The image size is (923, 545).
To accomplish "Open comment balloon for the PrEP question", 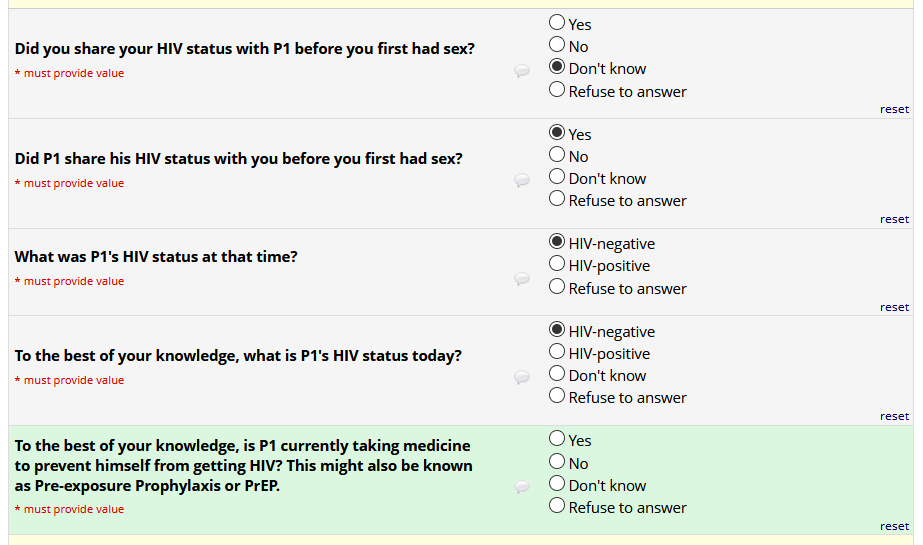I will click(521, 487).
